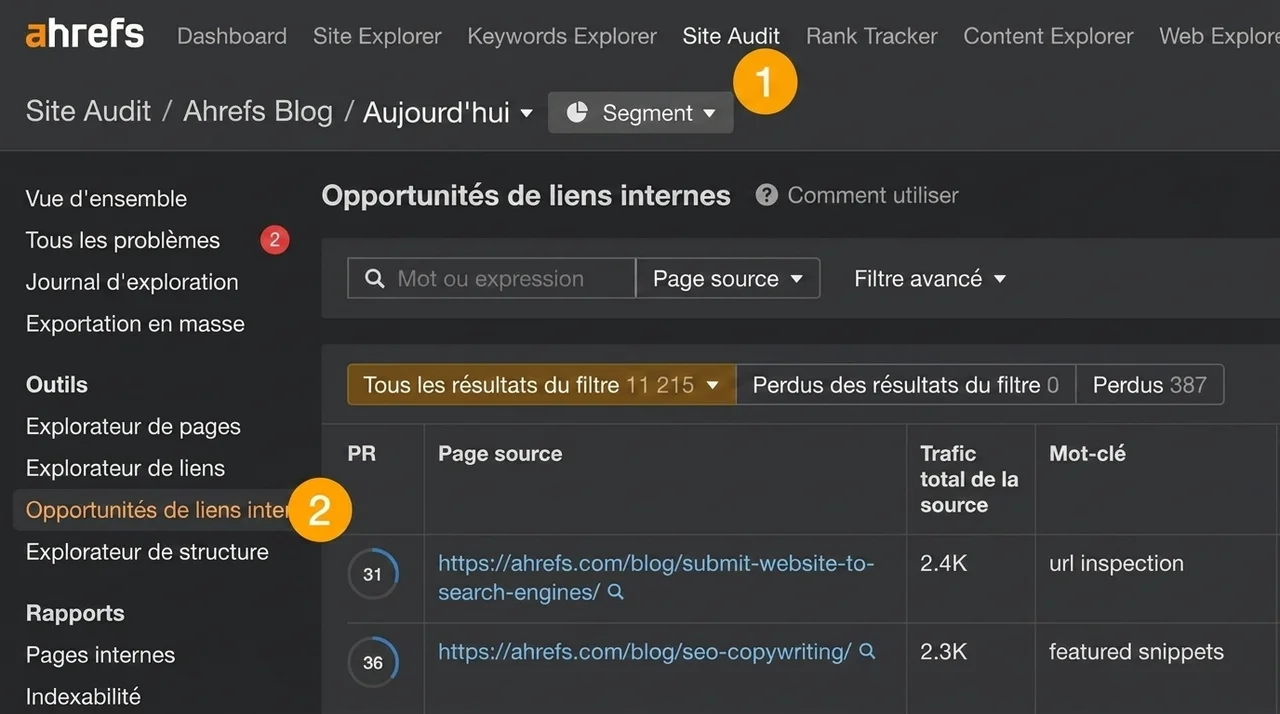
Task: Click Ahrefs Blog breadcrumb link
Action: tap(258, 111)
